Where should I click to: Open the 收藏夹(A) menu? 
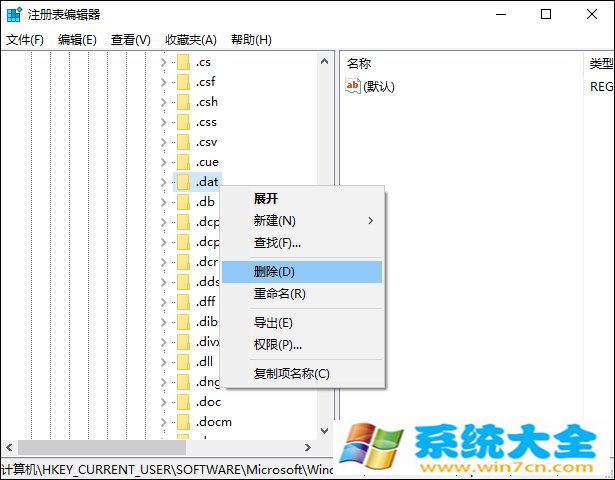tap(191, 40)
